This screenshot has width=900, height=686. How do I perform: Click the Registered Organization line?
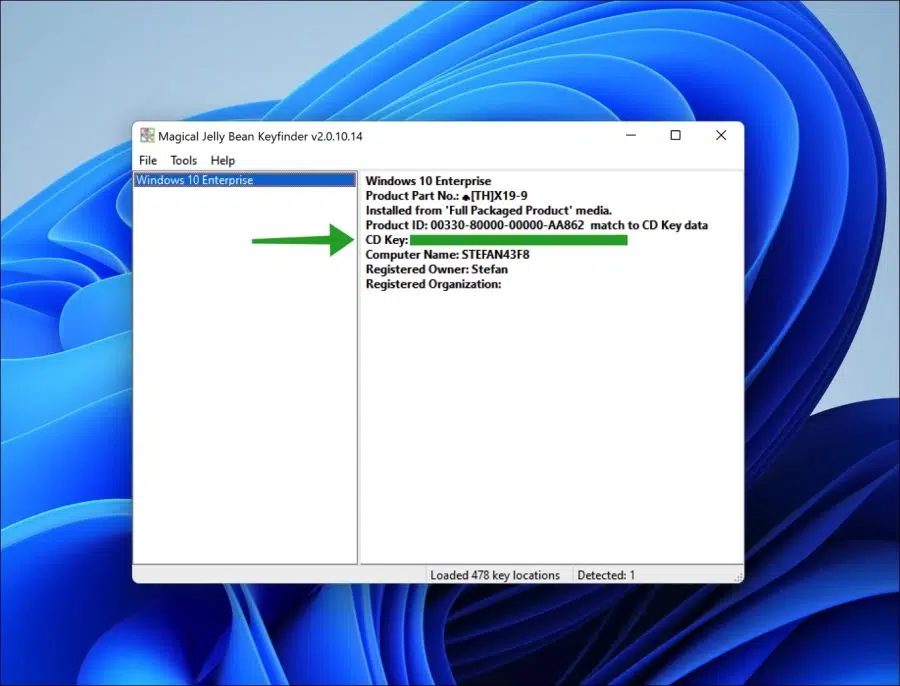tap(433, 284)
